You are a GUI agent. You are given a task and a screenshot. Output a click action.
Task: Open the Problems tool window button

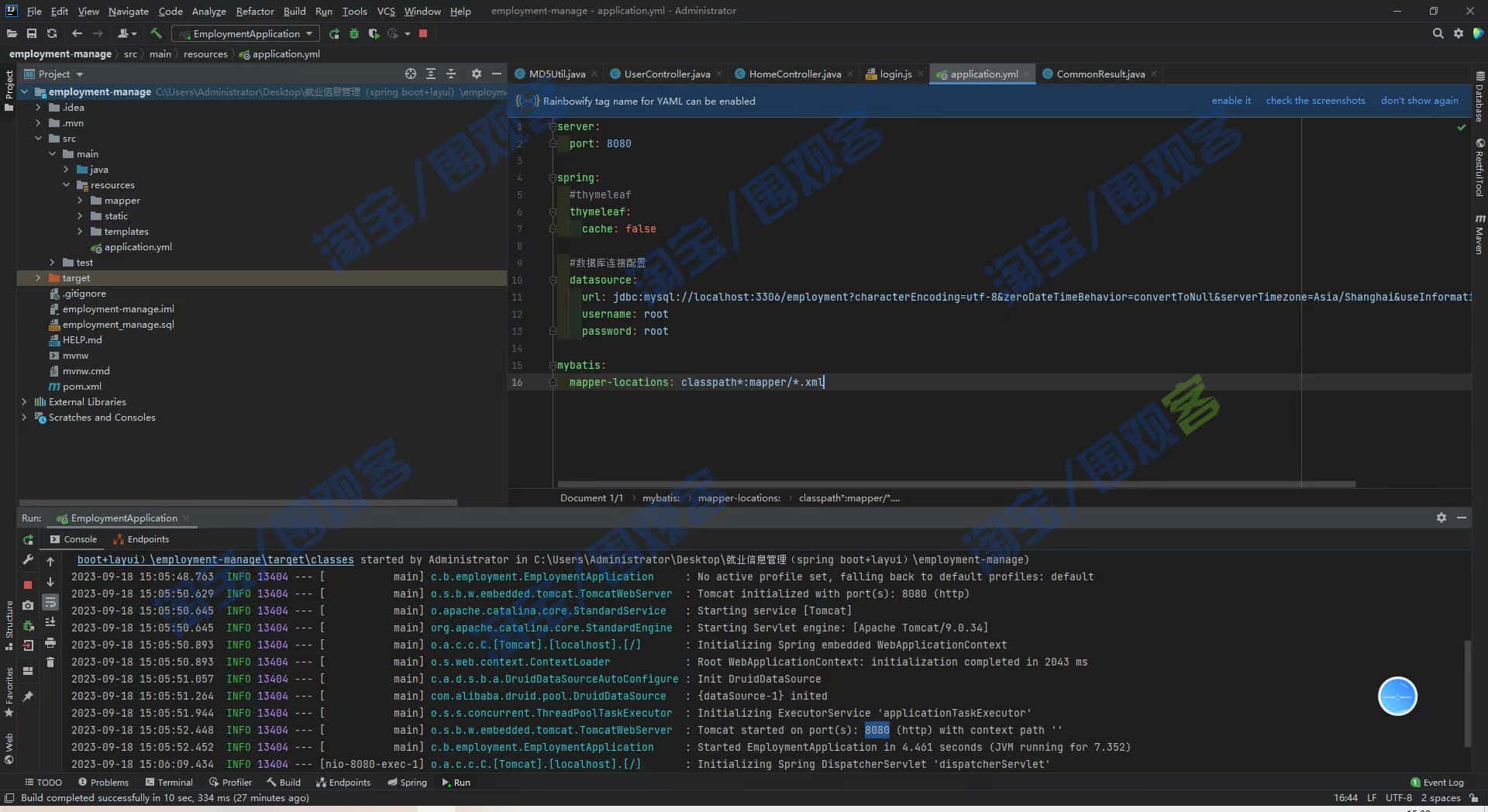[103, 783]
